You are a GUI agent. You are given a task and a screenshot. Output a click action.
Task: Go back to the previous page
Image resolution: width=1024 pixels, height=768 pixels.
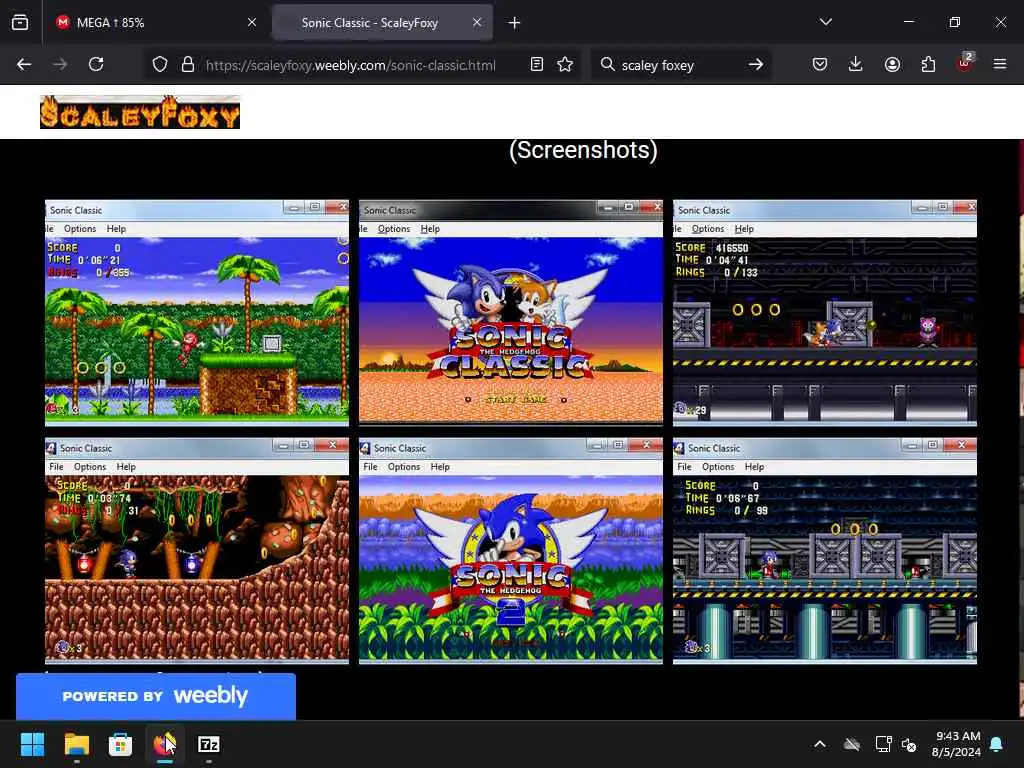click(24, 64)
